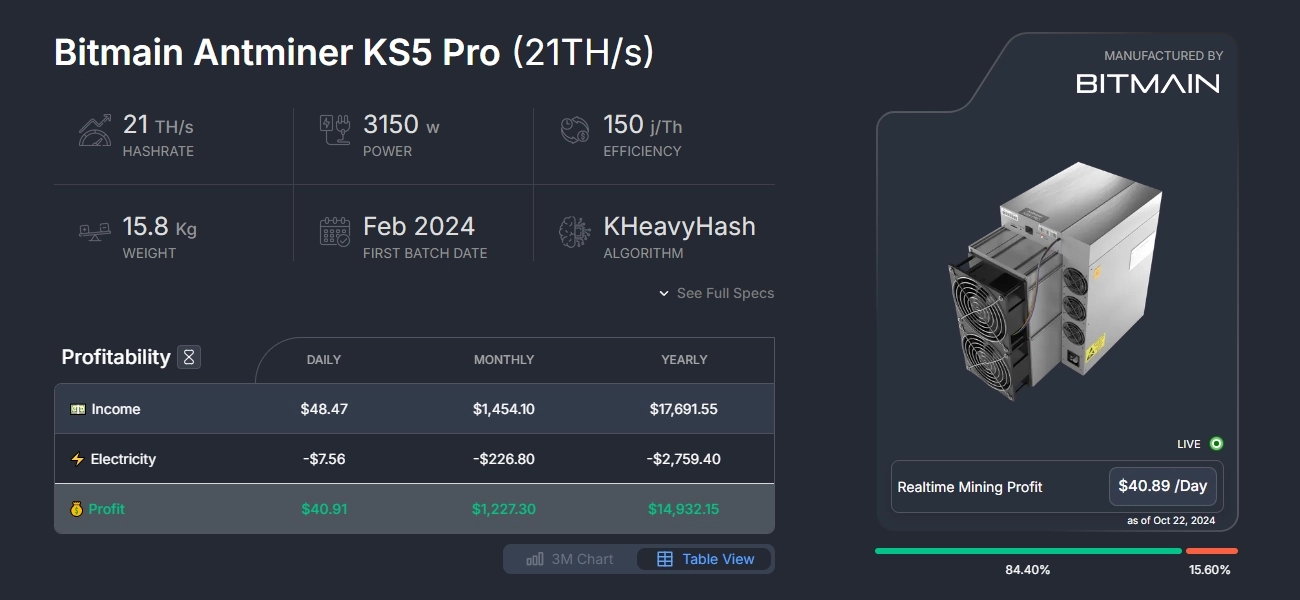Click the $40.89 /Day profit button
Image resolution: width=1300 pixels, height=600 pixels.
[1162, 486]
